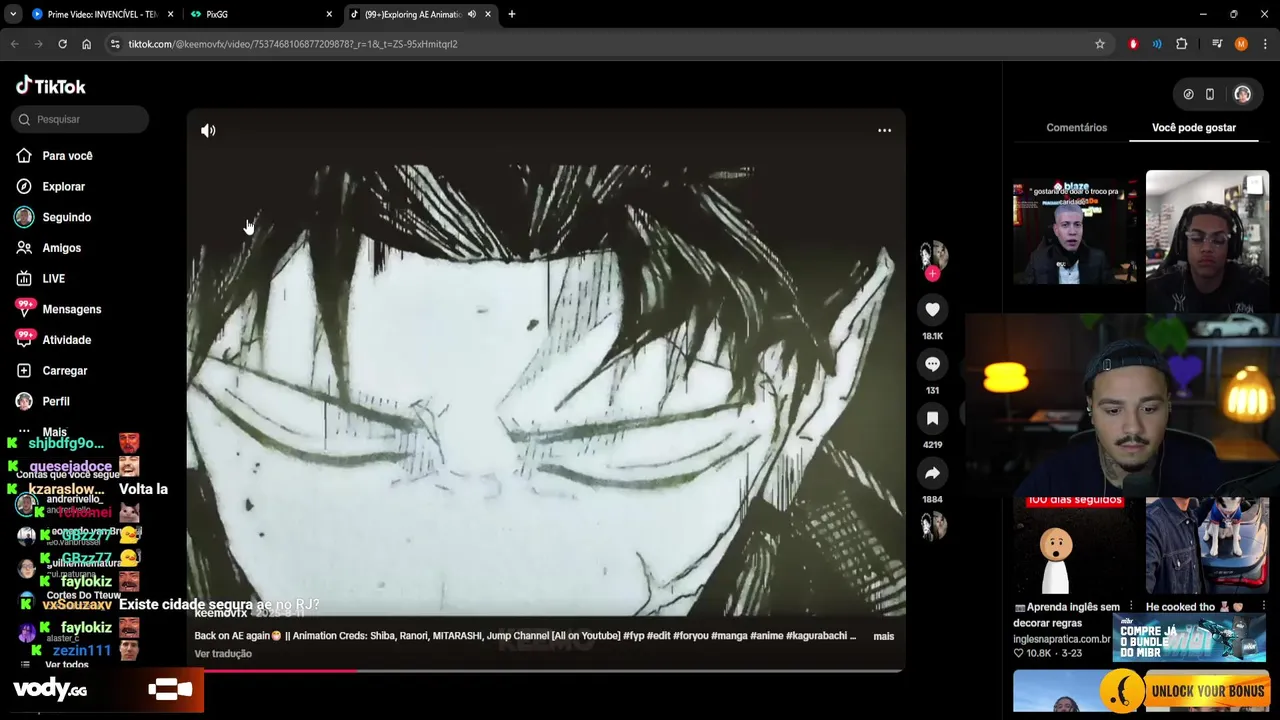Open Extensions puzzle icon
Viewport: 1280px width, 720px height.
(1182, 44)
